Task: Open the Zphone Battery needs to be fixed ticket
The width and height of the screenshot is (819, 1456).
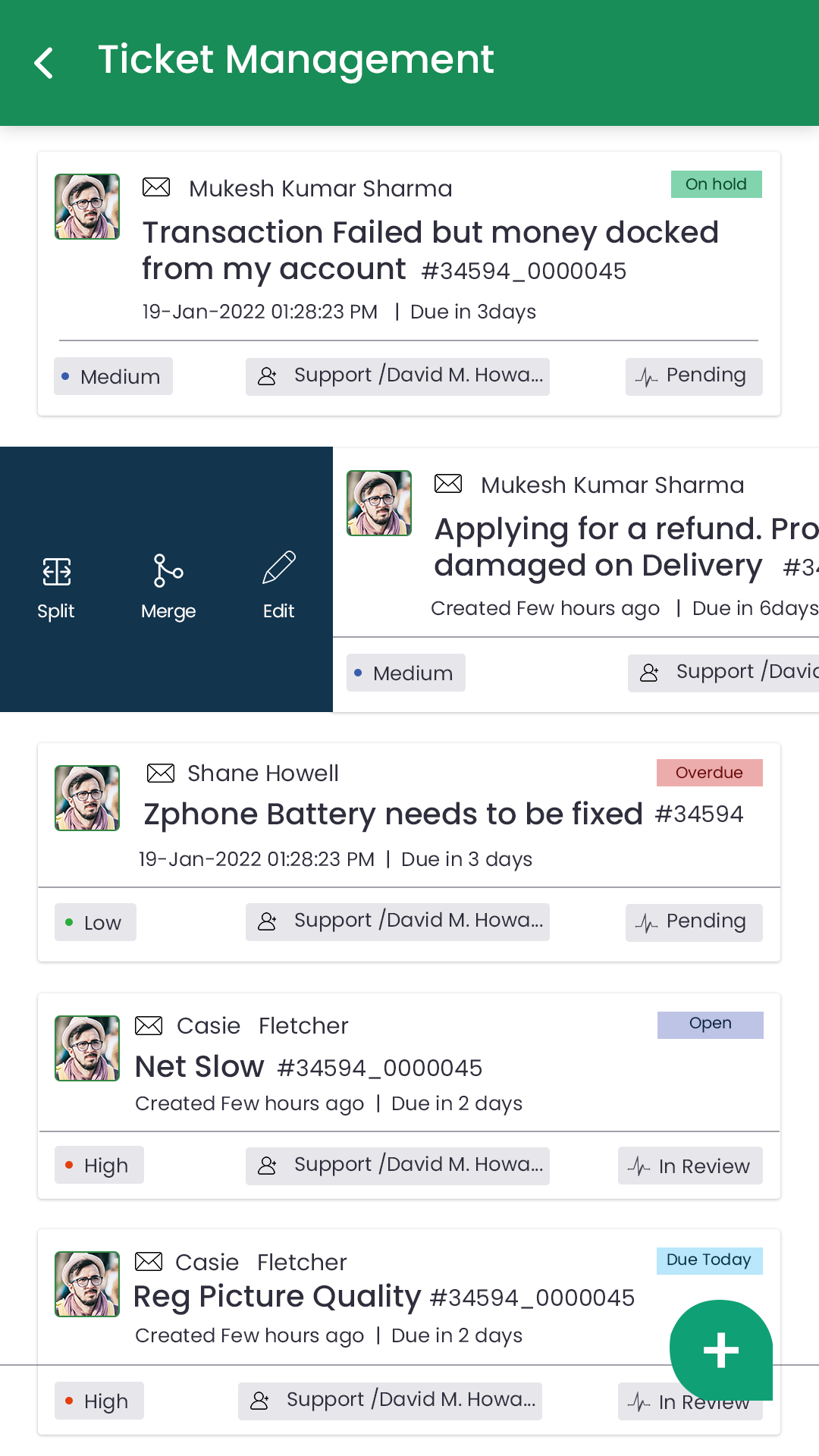Action: (393, 814)
